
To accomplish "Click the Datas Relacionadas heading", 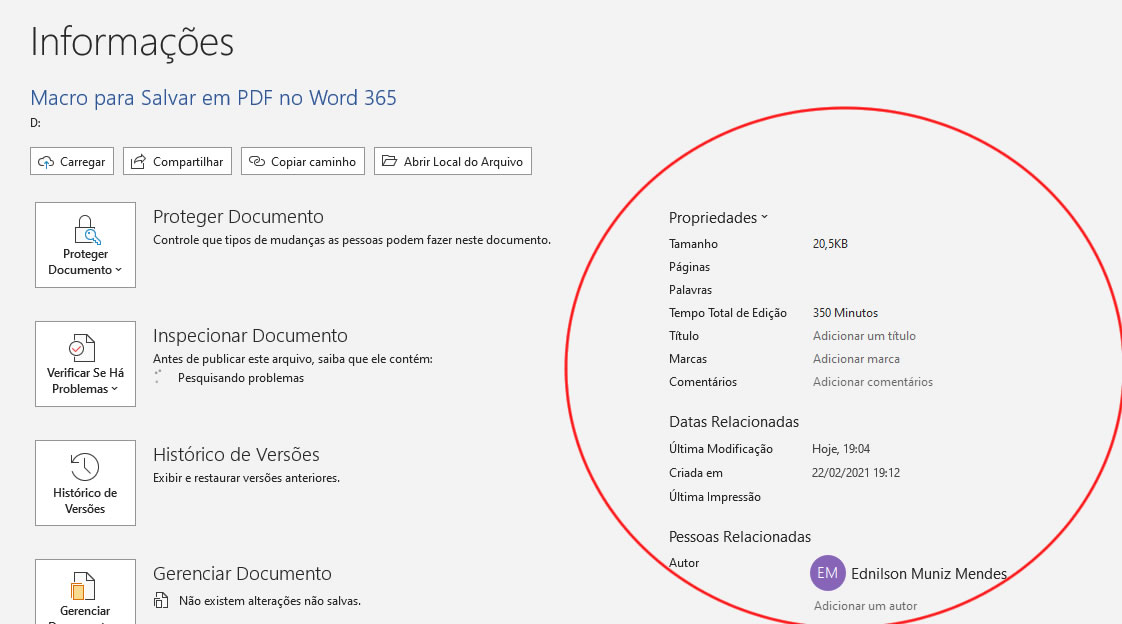I will click(x=733, y=421).
